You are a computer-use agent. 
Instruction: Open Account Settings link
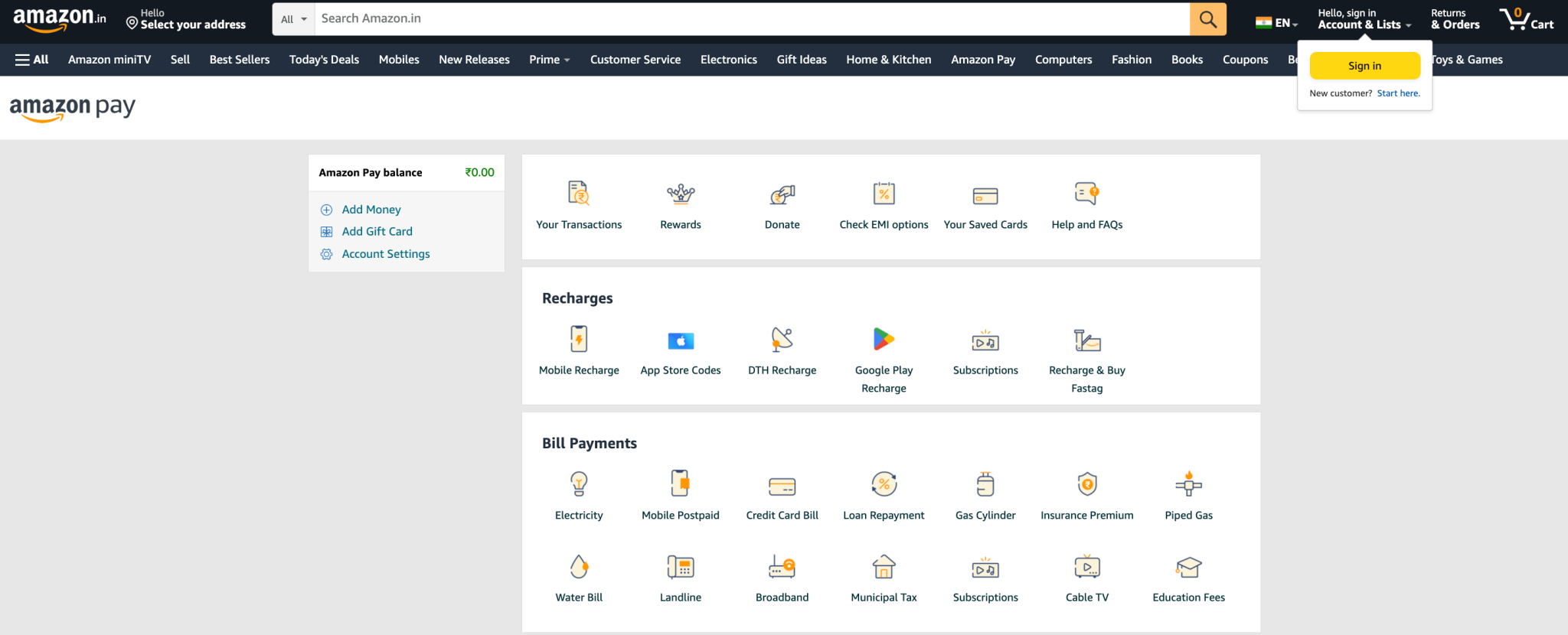click(x=386, y=254)
